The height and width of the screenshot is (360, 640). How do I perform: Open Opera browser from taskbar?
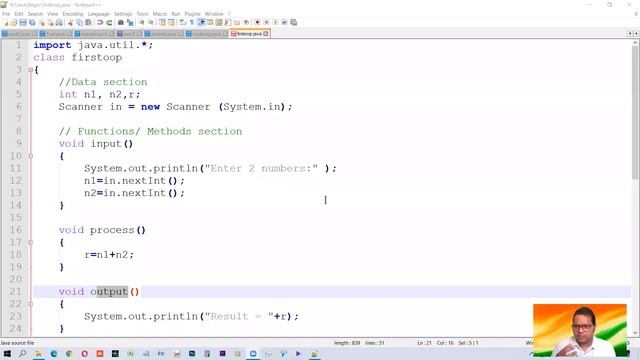[x=84, y=353]
